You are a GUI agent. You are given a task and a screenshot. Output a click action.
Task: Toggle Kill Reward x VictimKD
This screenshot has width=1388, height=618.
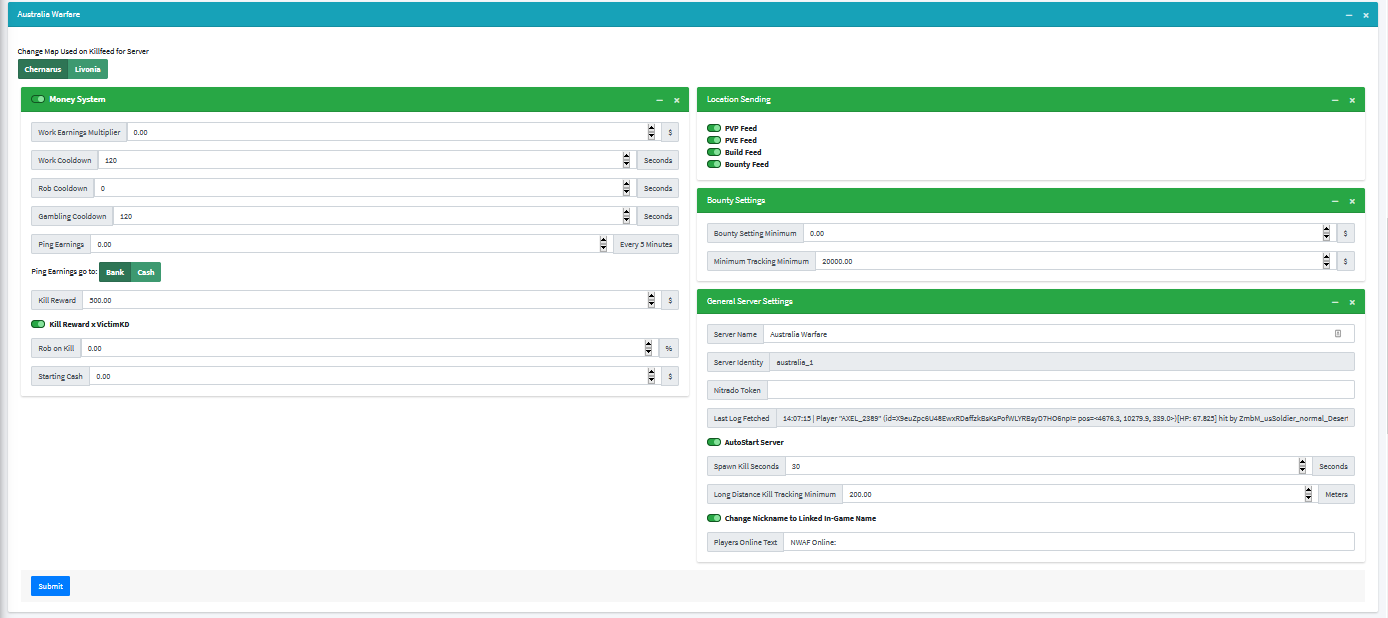click(38, 324)
